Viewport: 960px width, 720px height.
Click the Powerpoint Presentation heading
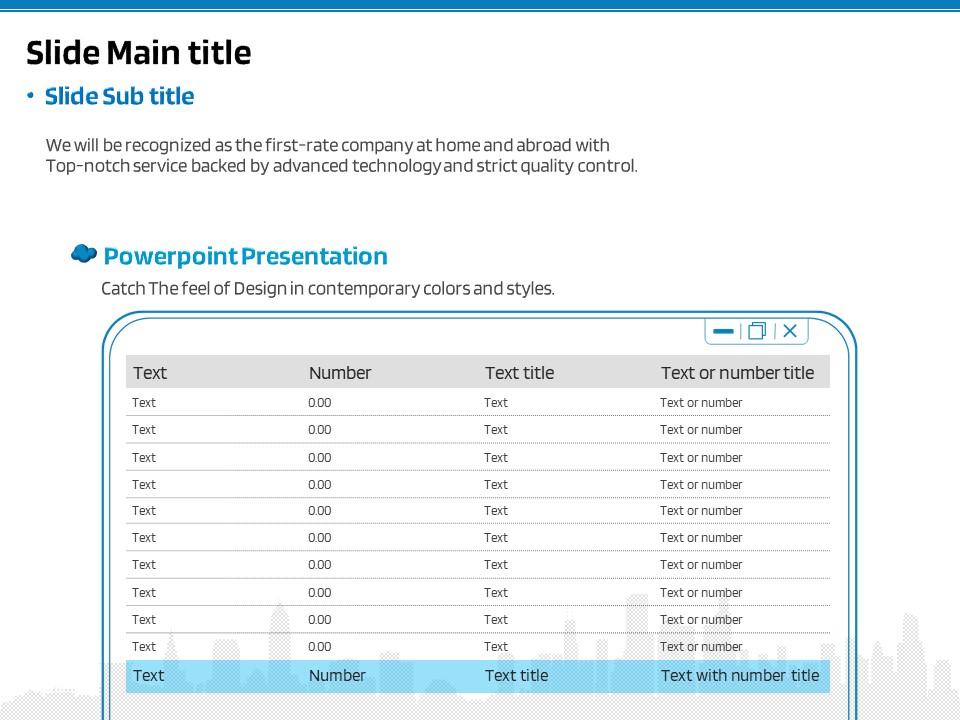coord(245,257)
